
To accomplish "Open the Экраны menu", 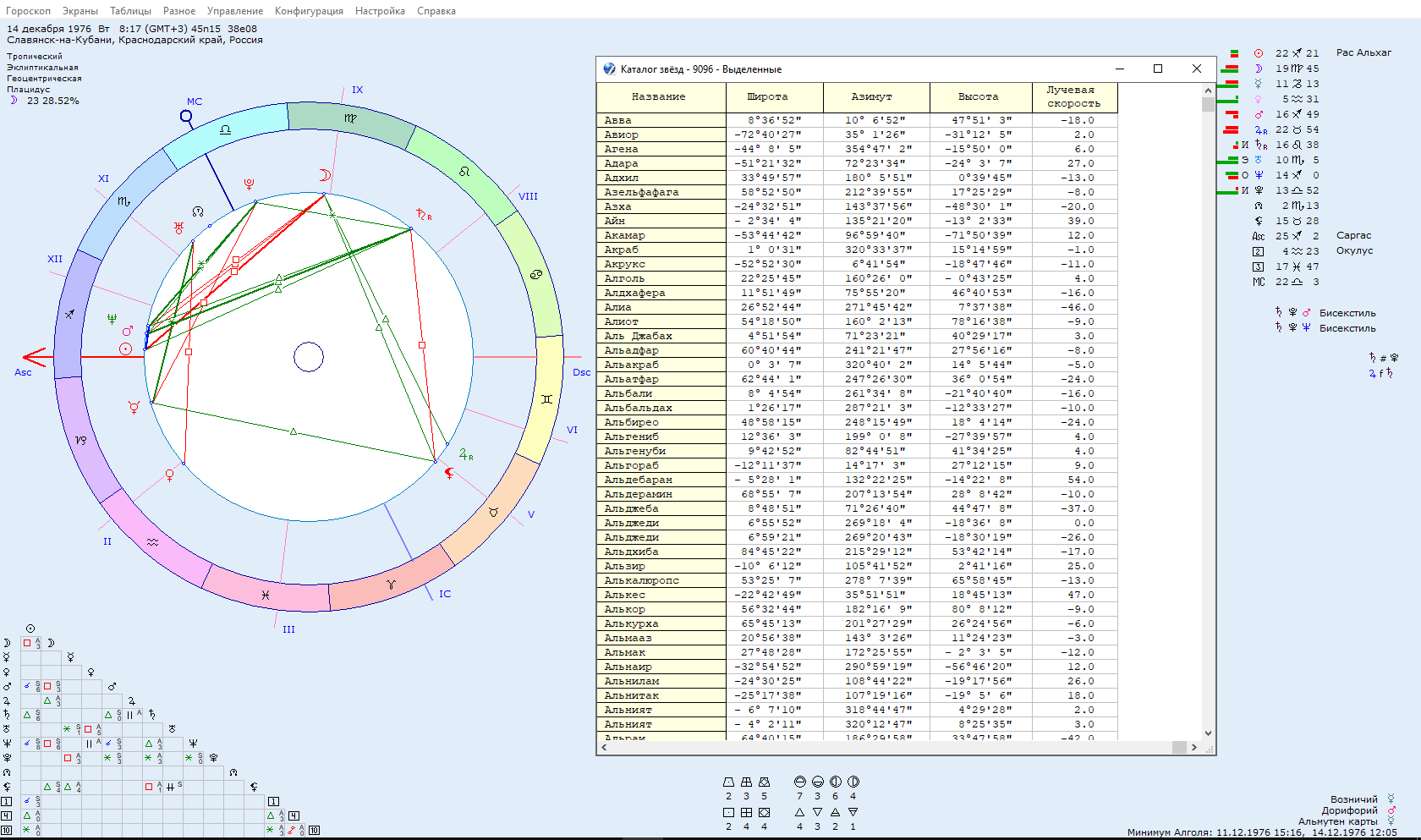I will coord(80,11).
